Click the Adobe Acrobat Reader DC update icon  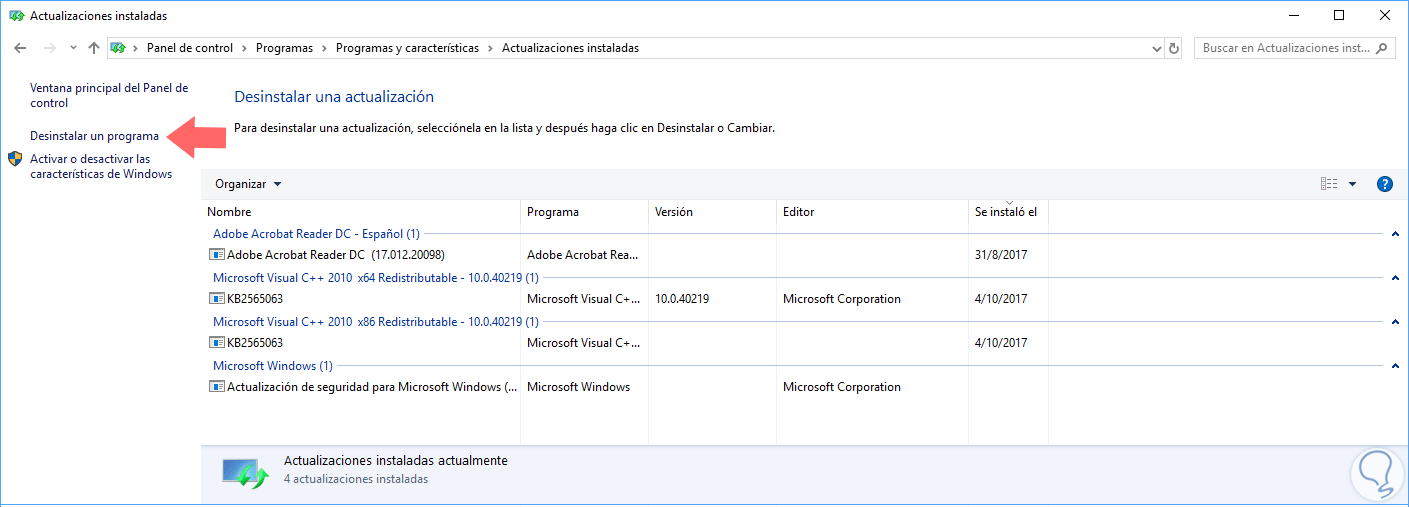click(x=217, y=255)
